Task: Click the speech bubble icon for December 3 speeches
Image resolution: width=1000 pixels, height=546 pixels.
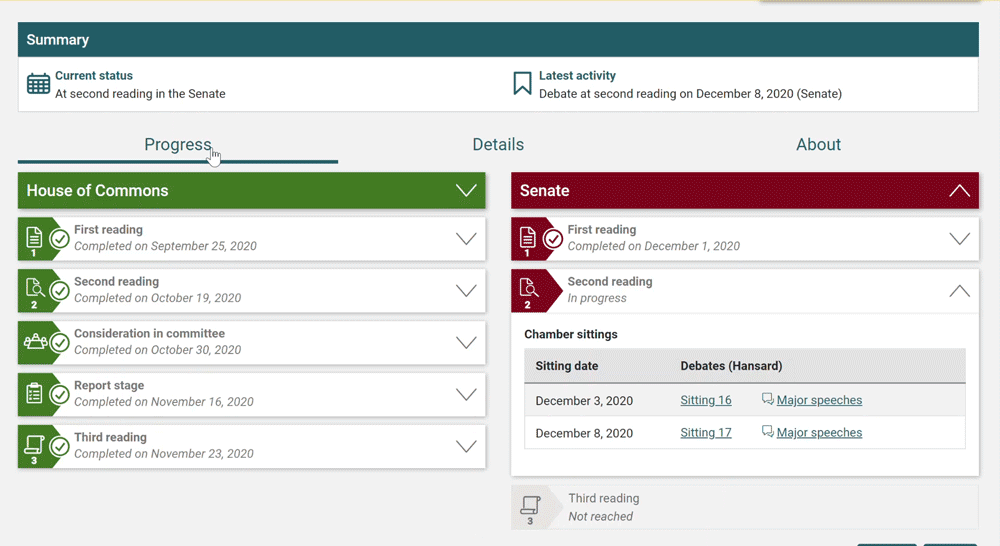Action: pos(767,400)
